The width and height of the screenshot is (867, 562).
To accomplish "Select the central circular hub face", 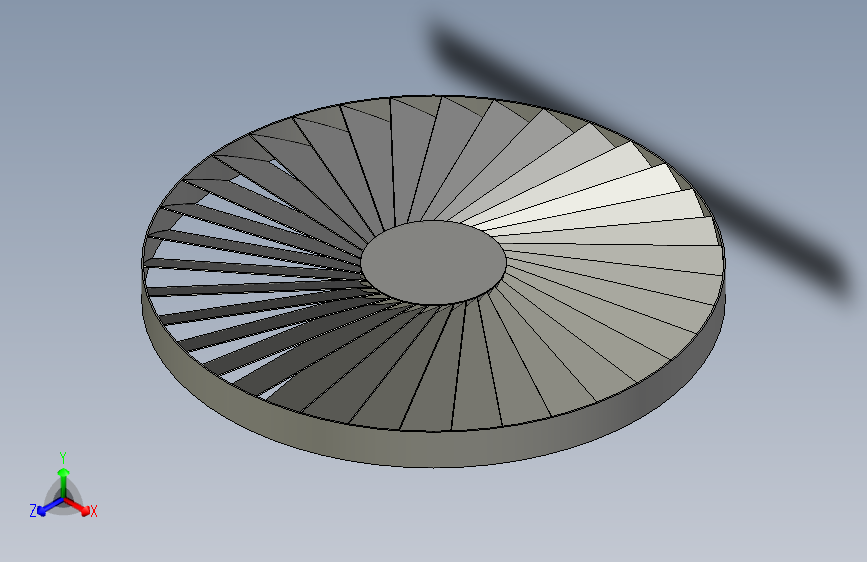I will (434, 262).
